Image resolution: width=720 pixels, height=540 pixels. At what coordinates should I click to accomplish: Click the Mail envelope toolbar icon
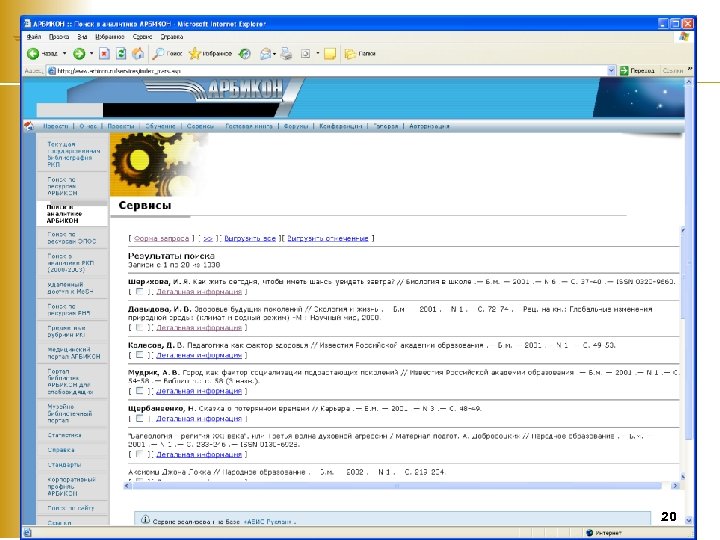pos(265,54)
